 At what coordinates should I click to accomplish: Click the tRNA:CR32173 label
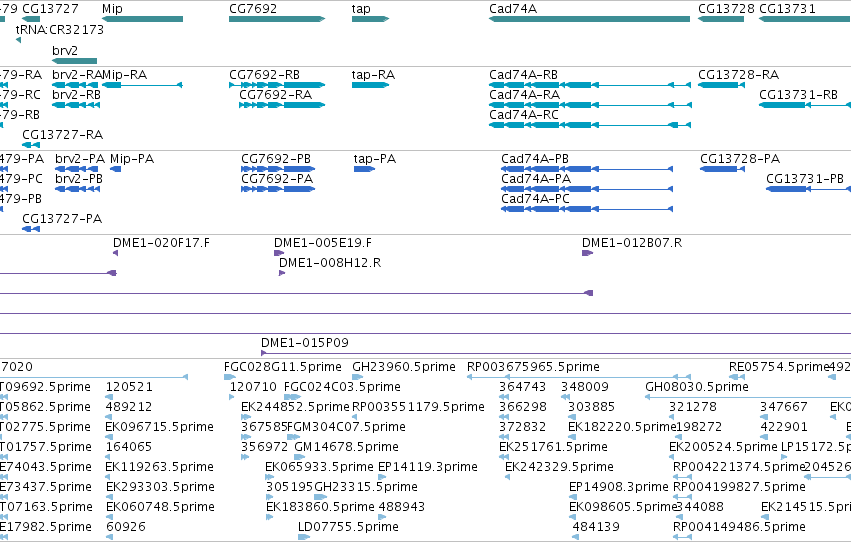point(60,30)
